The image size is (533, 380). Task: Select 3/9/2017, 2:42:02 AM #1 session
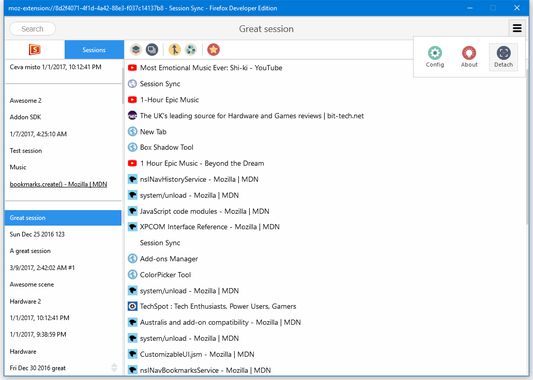(x=42, y=267)
